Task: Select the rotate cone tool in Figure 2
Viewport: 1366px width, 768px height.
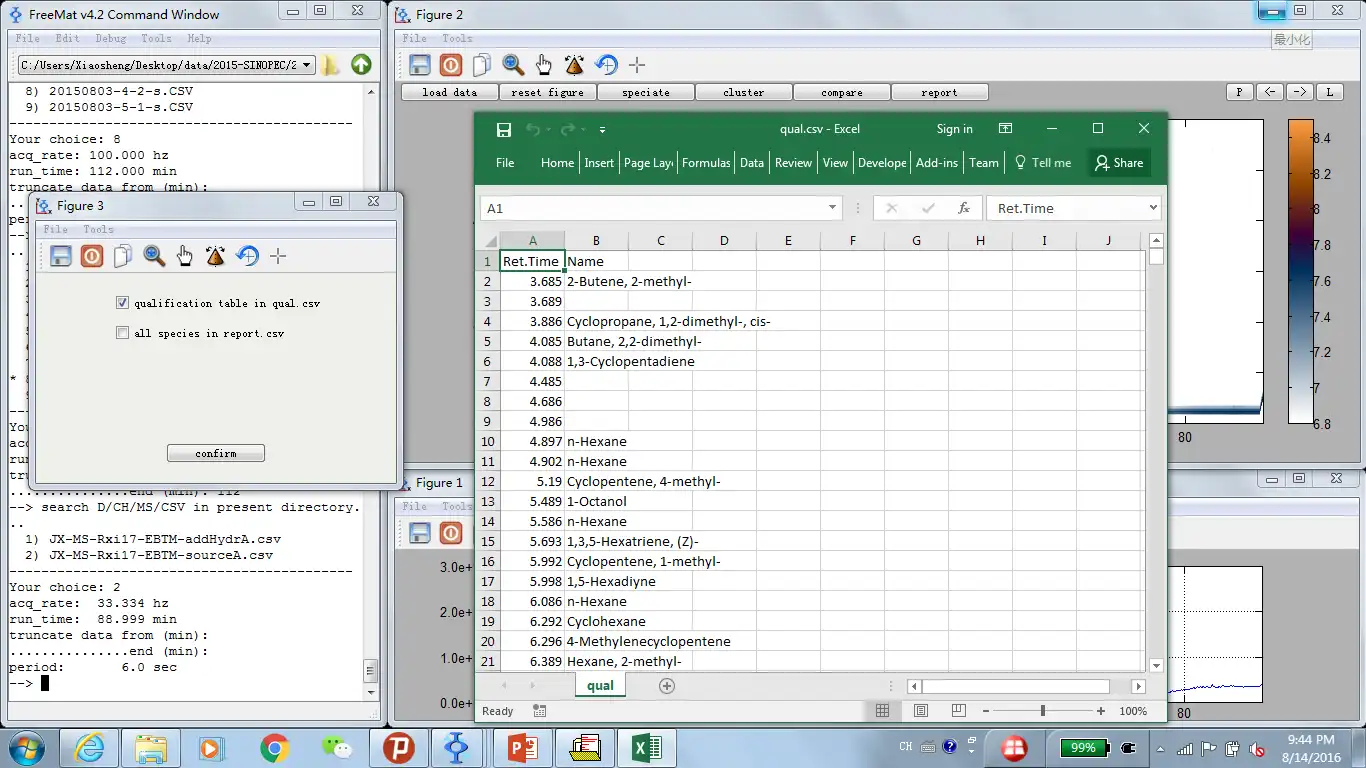Action: pos(575,65)
